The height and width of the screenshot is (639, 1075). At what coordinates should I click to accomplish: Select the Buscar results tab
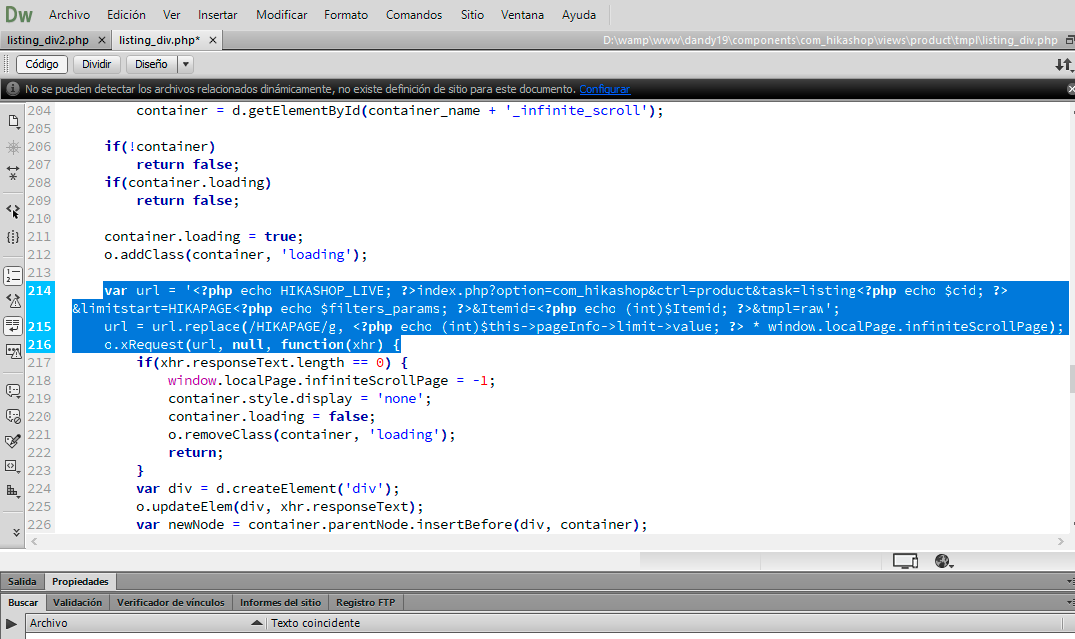pyautogui.click(x=23, y=603)
